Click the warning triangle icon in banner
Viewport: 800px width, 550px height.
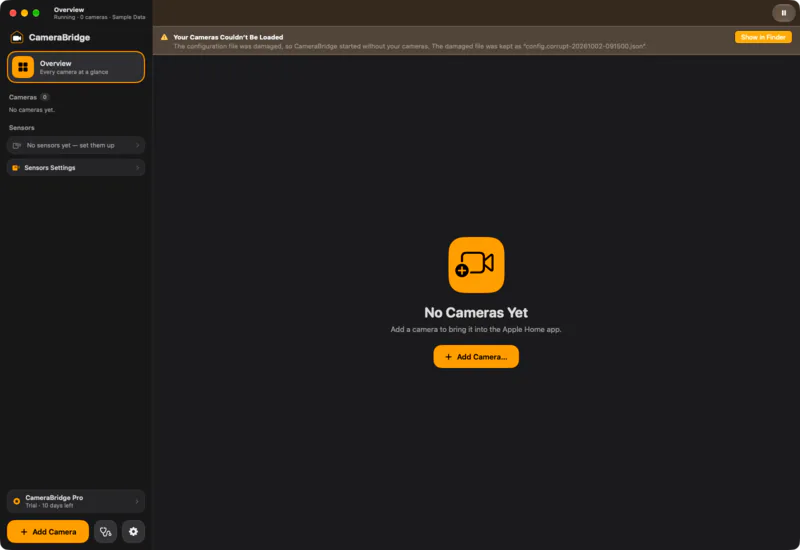164,37
